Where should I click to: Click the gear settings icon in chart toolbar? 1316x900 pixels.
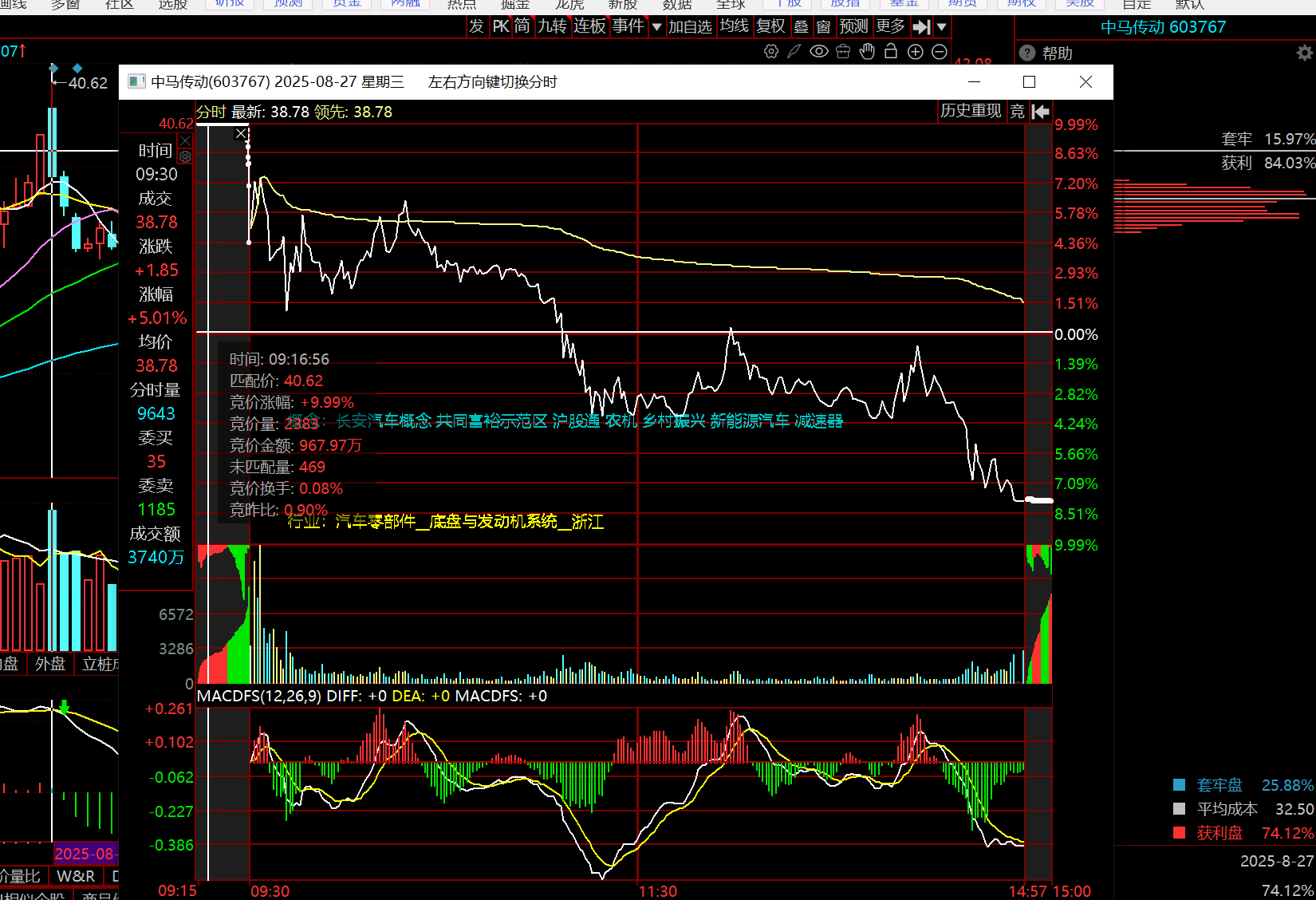pyautogui.click(x=770, y=52)
